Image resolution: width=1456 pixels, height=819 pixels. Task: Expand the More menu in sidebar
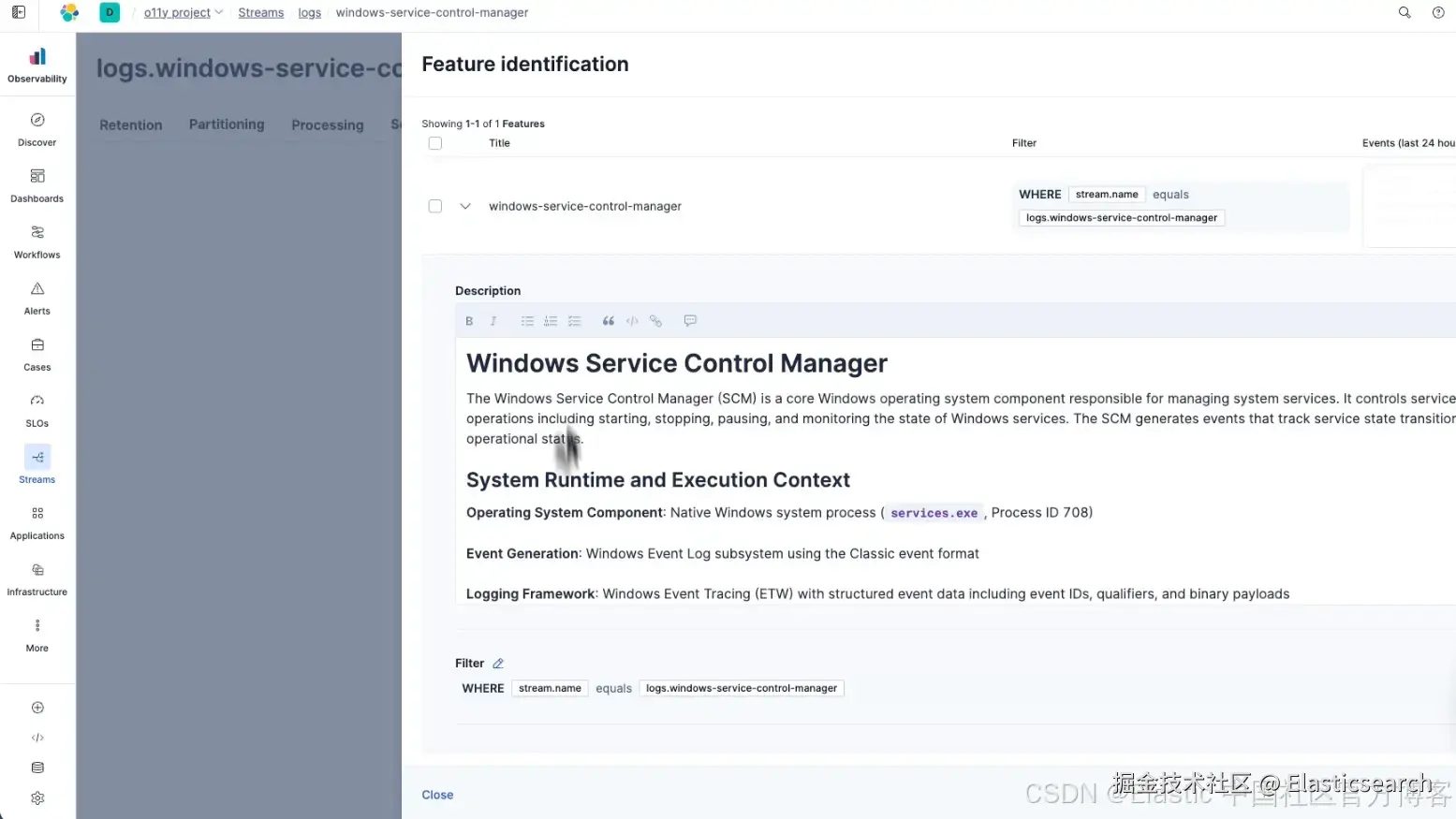point(37,635)
